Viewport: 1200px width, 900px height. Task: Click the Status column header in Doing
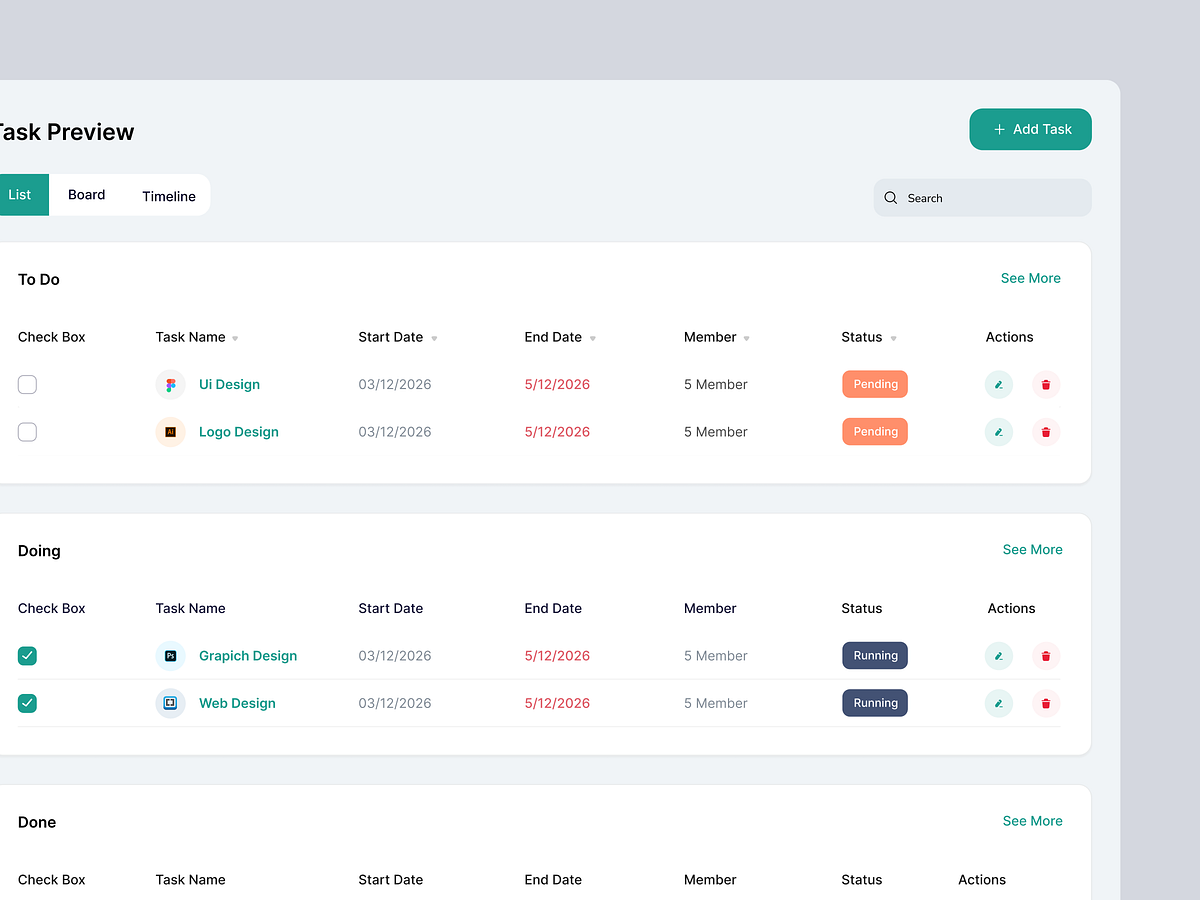(862, 608)
